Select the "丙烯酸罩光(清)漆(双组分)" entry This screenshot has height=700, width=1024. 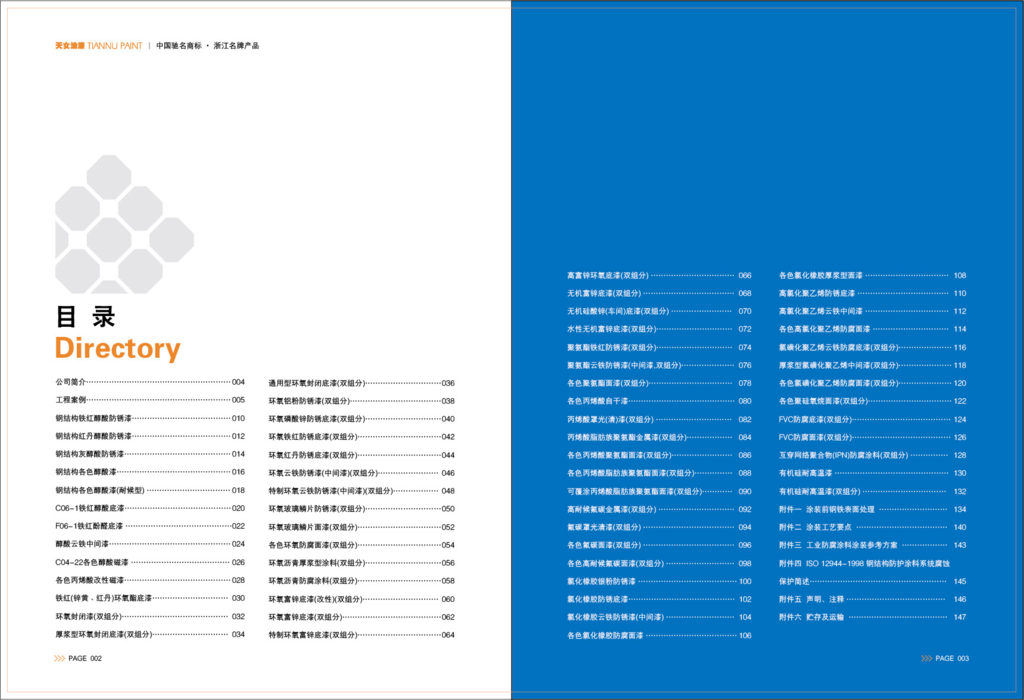click(659, 419)
